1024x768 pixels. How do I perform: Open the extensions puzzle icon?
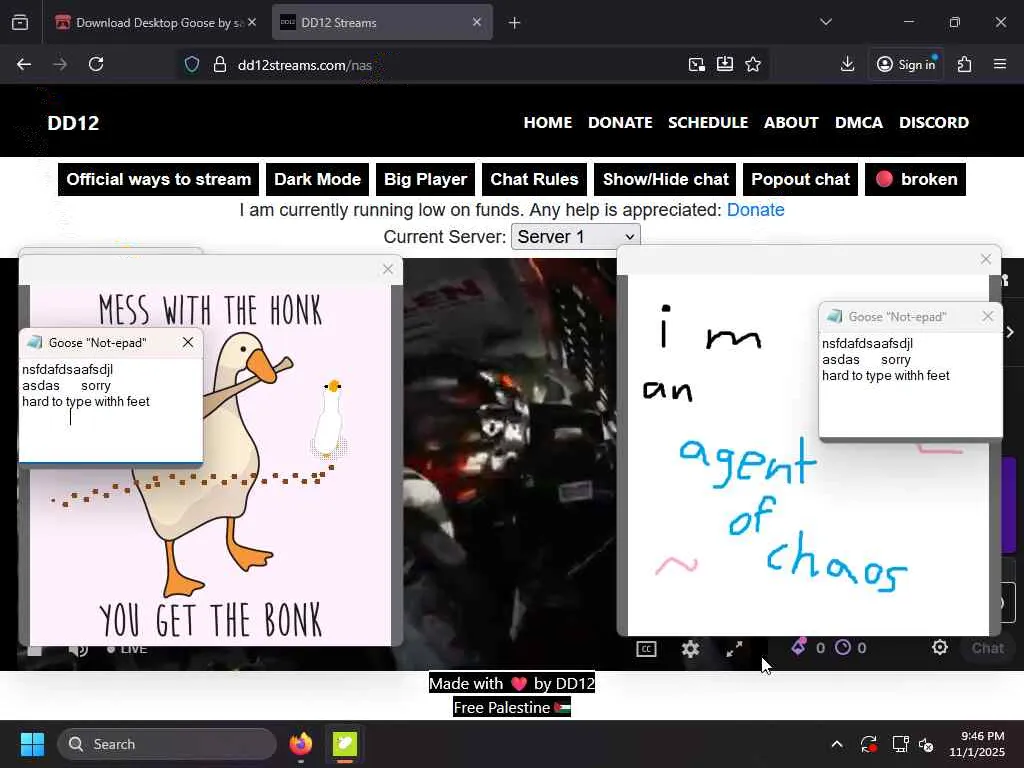(x=965, y=64)
